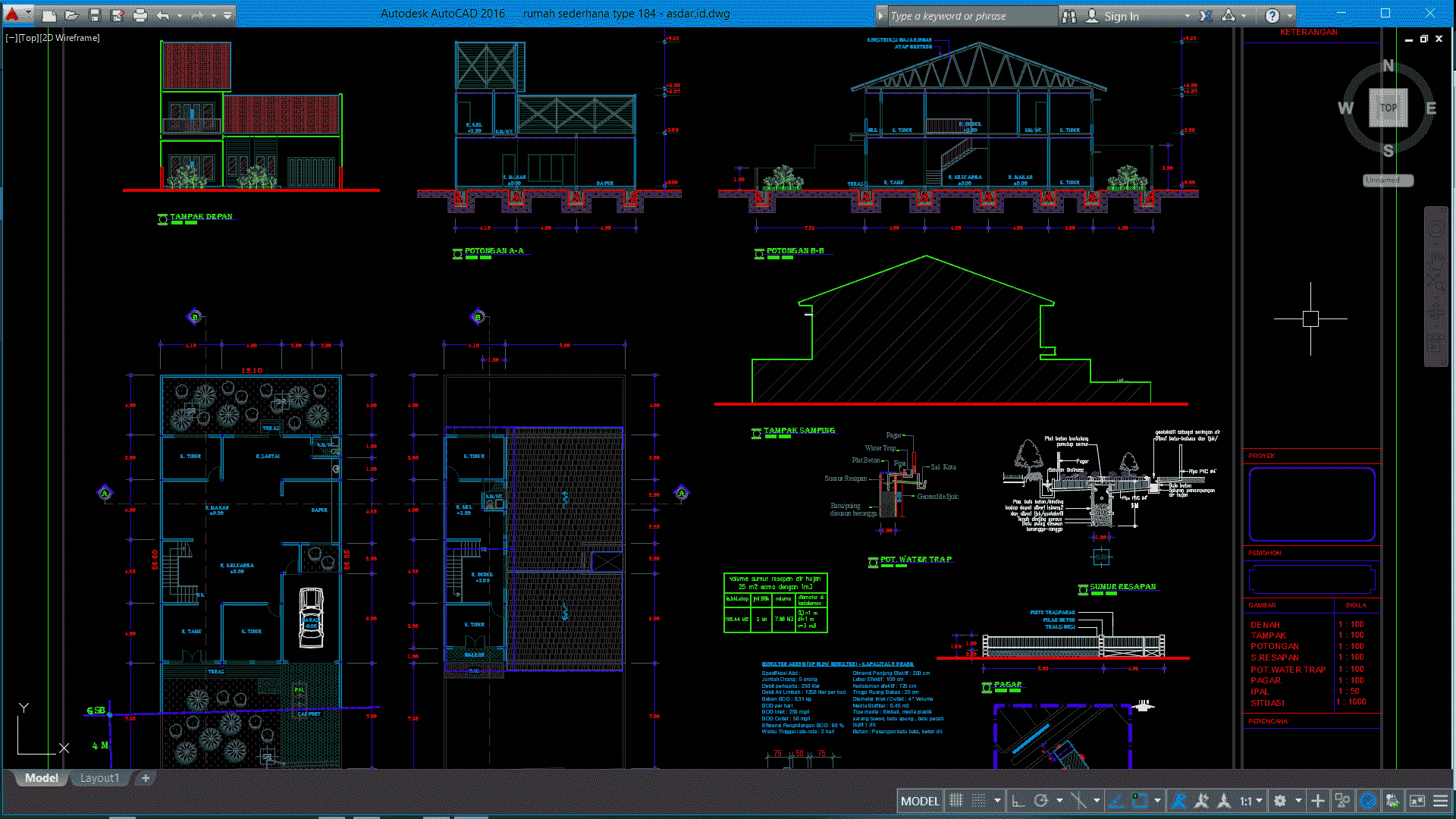Viewport: 1456px width, 819px height.
Task: Open the AutoCAD application menu
Action: pyautogui.click(x=13, y=14)
